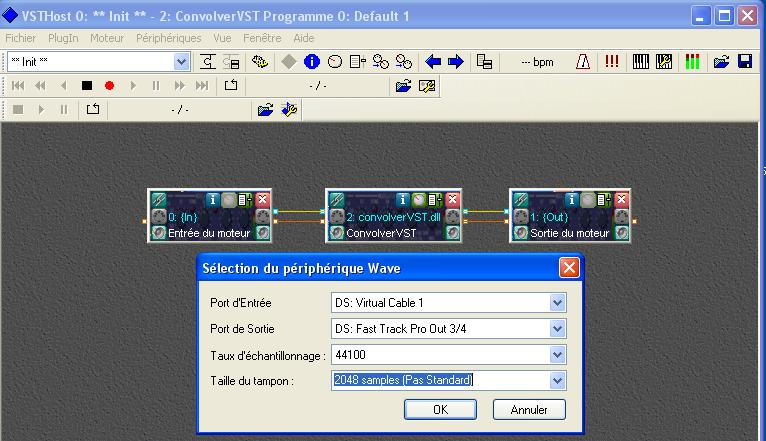Viewport: 766px width, 441px height.
Task: Click the black stop button in player bar
Action: coord(87,86)
